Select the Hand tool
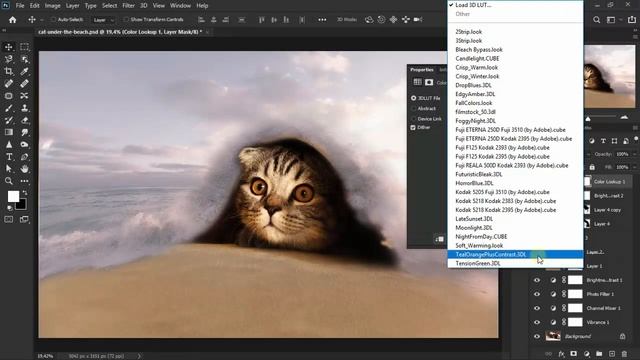The width and height of the screenshot is (640, 360). (x=24, y=169)
